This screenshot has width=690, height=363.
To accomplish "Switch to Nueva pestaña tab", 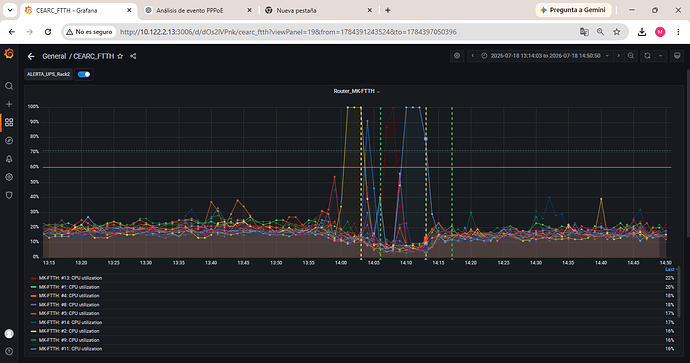I will (296, 10).
